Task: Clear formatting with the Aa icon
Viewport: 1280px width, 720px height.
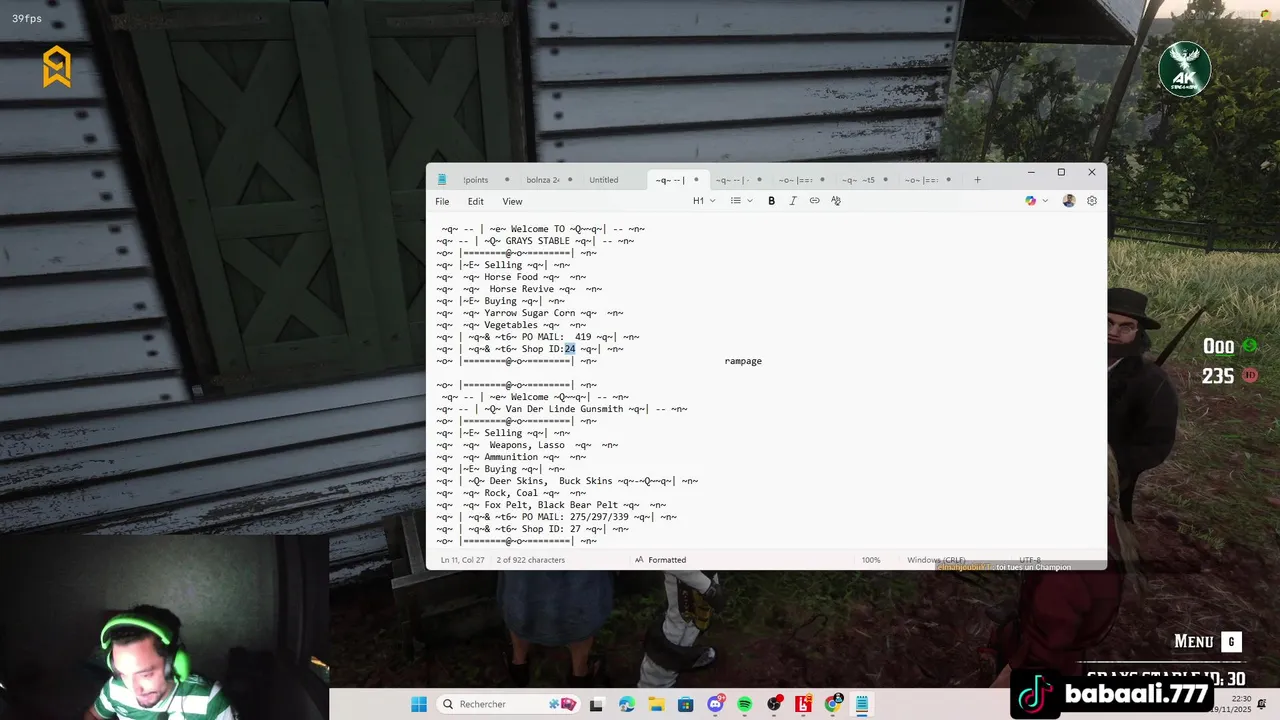Action: 836,201
